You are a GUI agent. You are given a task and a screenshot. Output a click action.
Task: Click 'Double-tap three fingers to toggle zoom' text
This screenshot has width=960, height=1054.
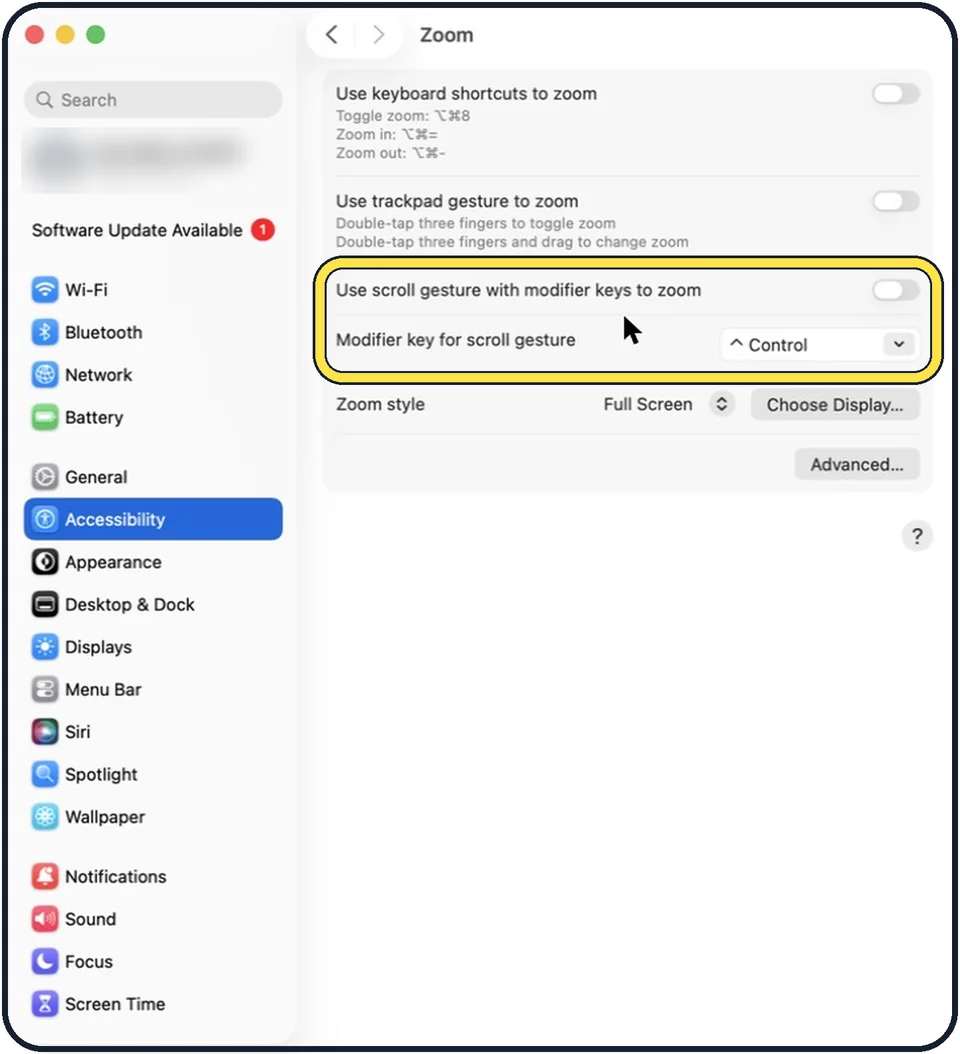click(475, 223)
